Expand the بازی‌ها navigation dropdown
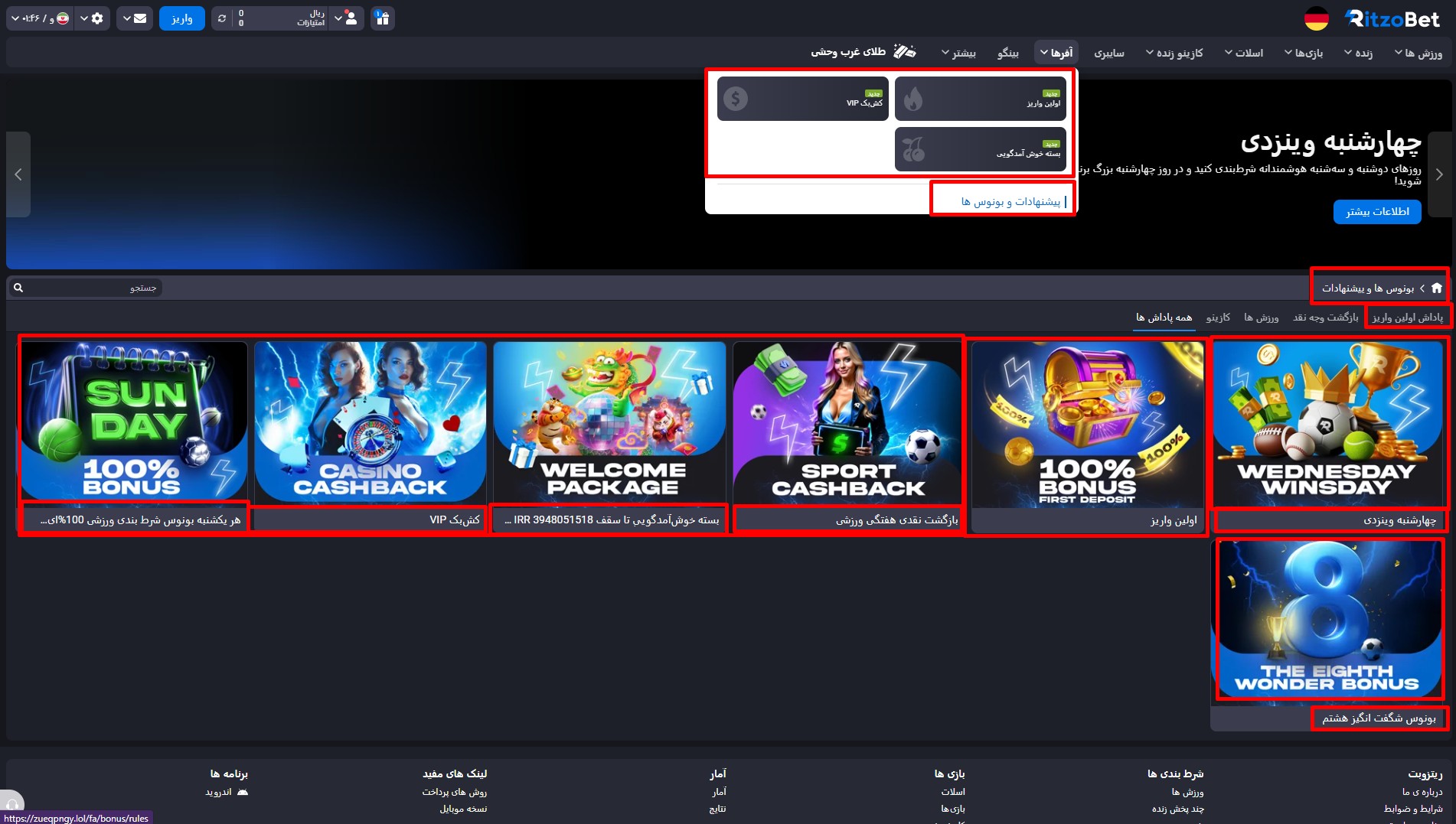 point(1304,53)
